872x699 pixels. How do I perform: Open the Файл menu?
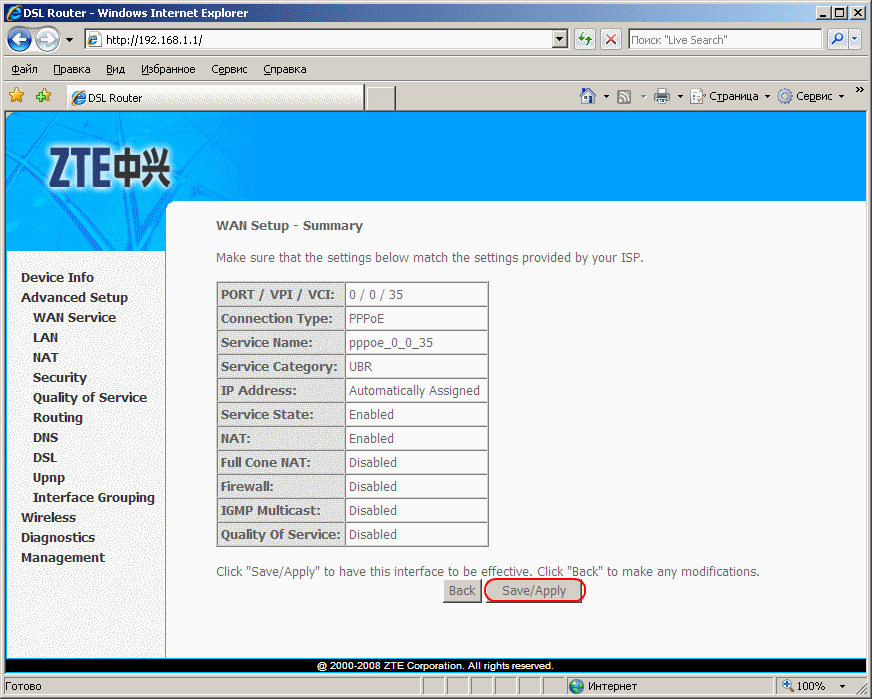click(25, 69)
